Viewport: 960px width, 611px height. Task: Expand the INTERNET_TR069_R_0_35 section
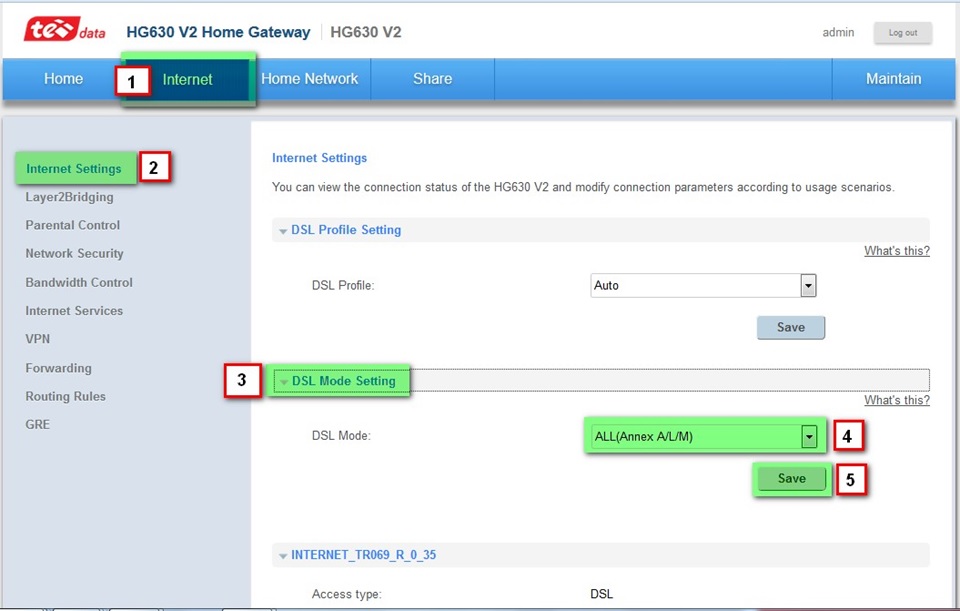[x=361, y=555]
